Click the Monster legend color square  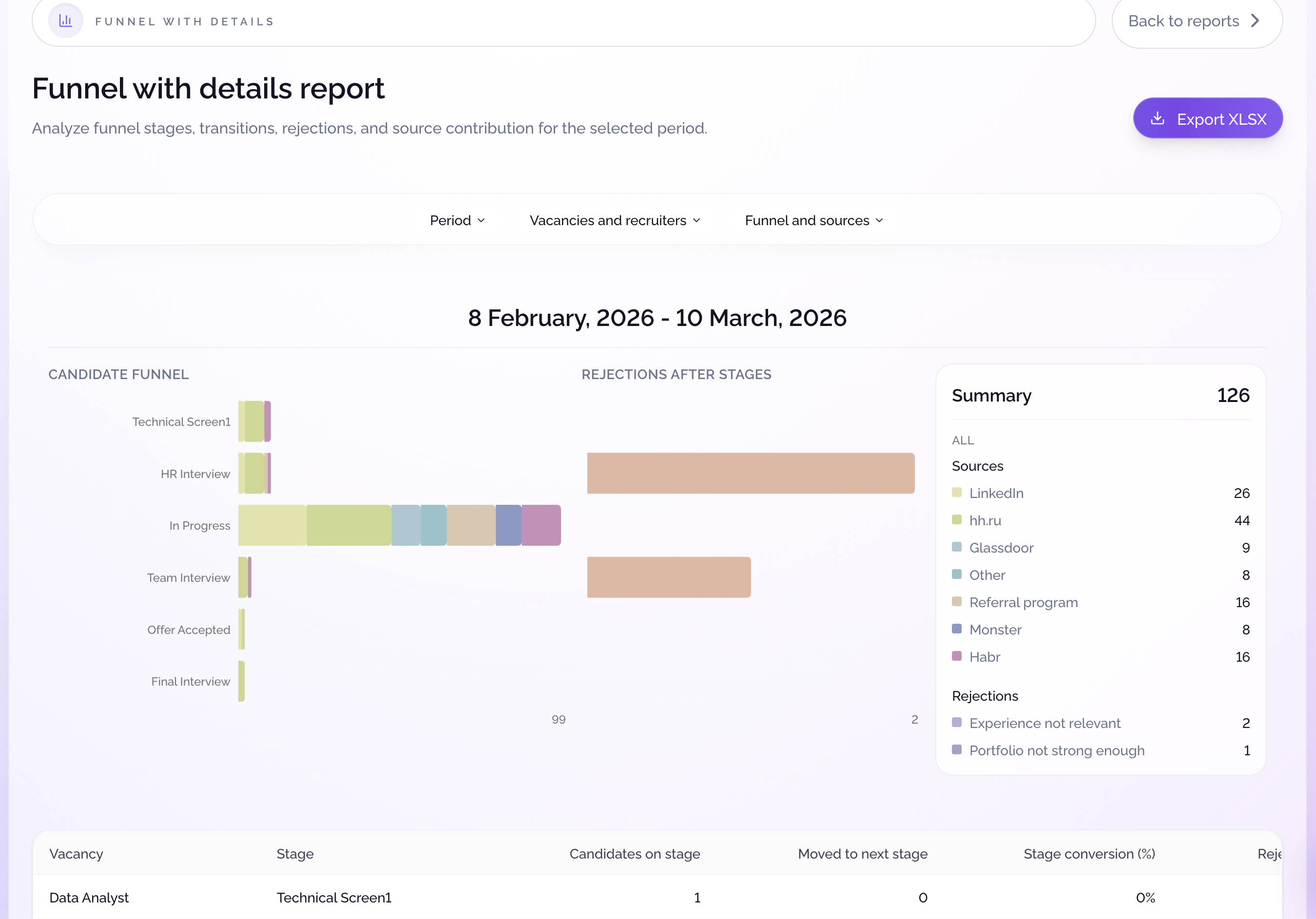point(957,629)
